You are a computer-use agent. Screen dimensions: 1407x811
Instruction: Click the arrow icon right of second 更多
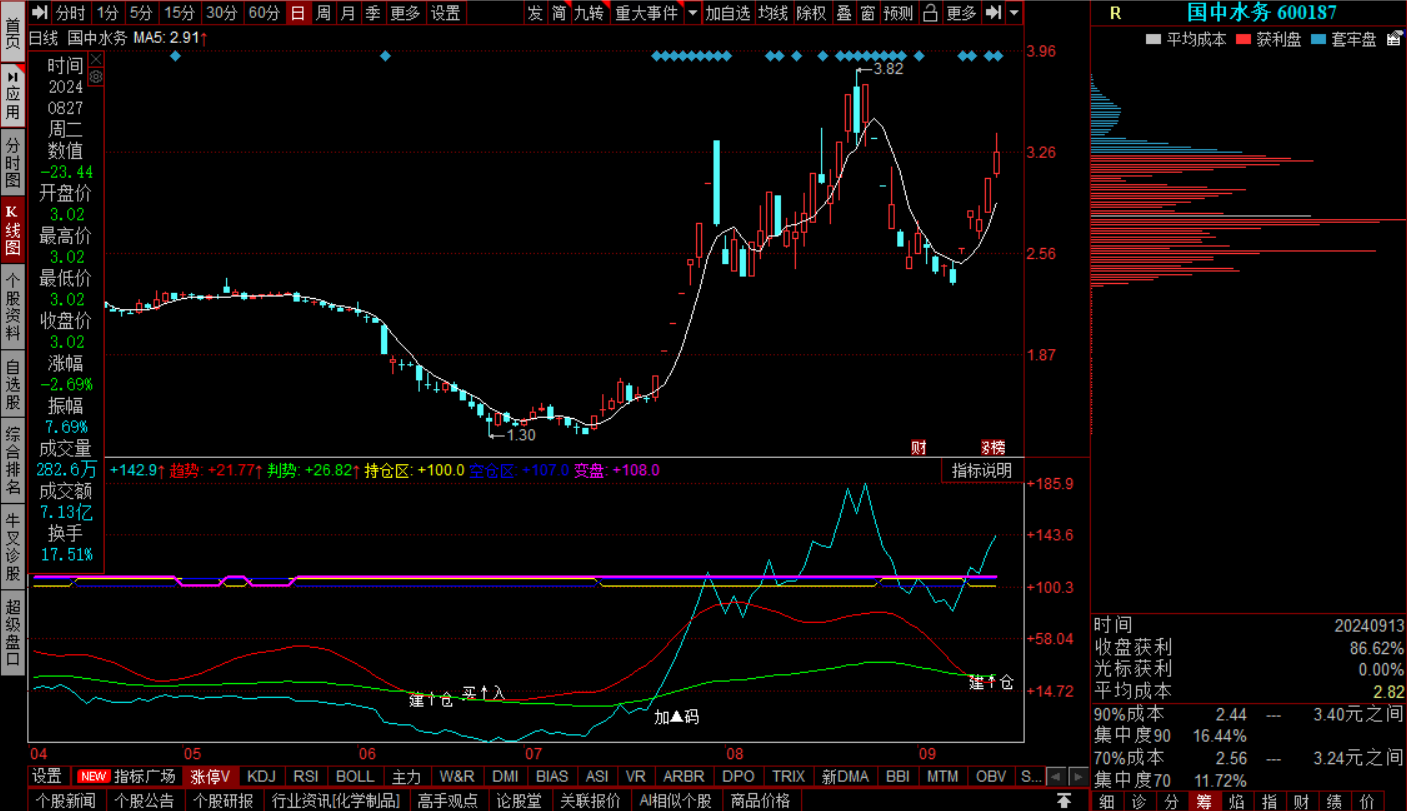click(993, 13)
